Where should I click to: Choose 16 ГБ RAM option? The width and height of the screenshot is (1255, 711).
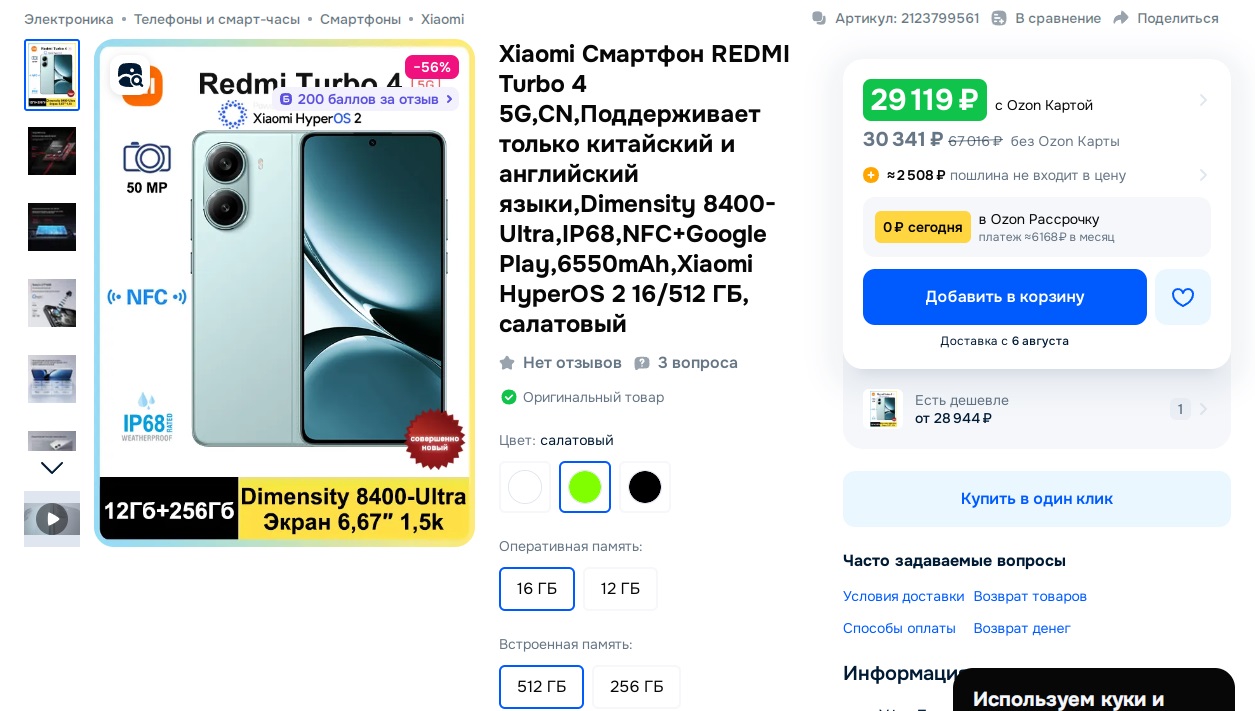(537, 589)
